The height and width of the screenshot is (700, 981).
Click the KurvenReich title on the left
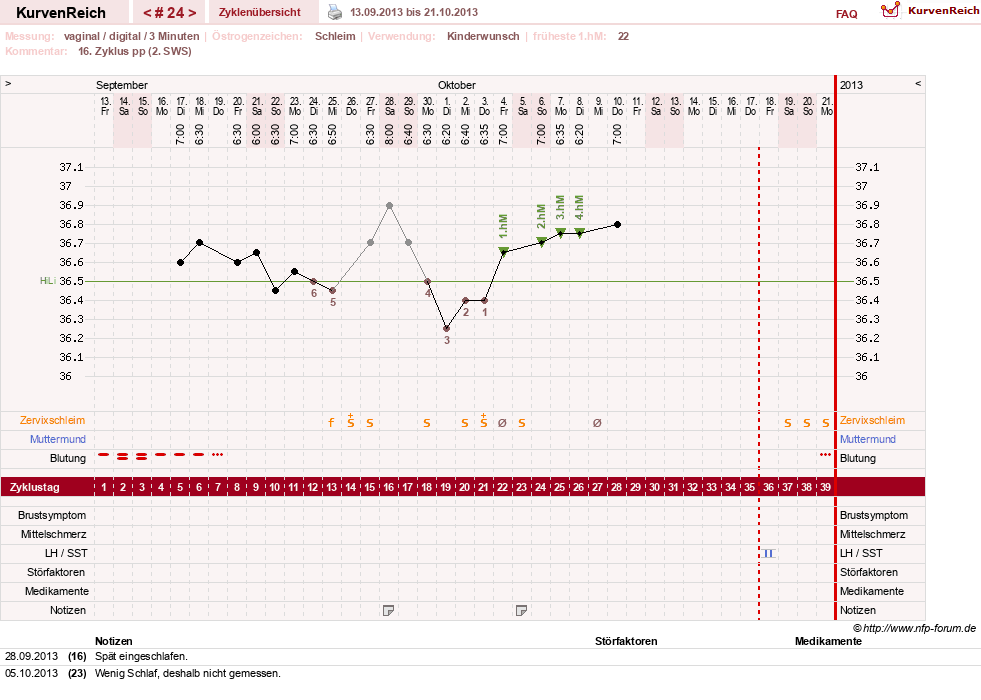tap(61, 13)
